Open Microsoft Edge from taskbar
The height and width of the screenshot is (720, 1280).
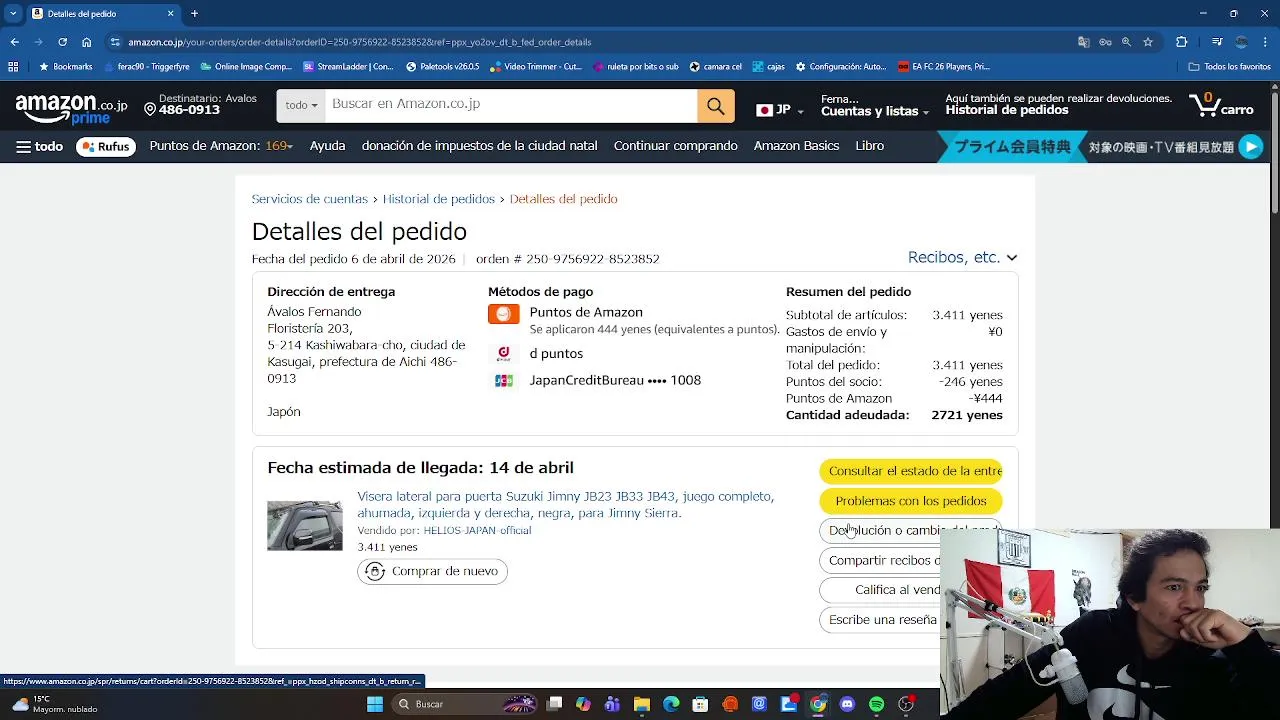pyautogui.click(x=671, y=704)
